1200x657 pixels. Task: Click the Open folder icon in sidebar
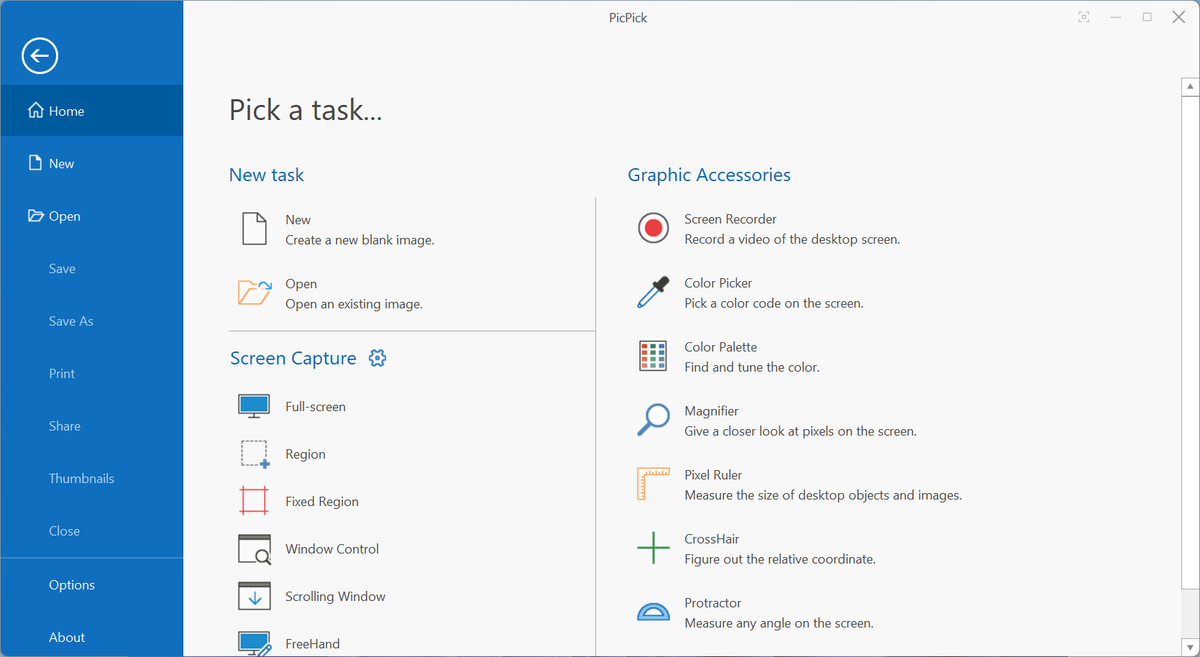coord(36,216)
